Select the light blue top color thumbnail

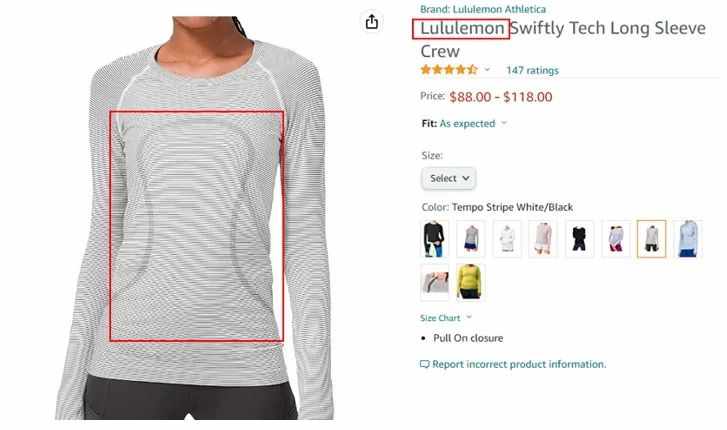688,239
